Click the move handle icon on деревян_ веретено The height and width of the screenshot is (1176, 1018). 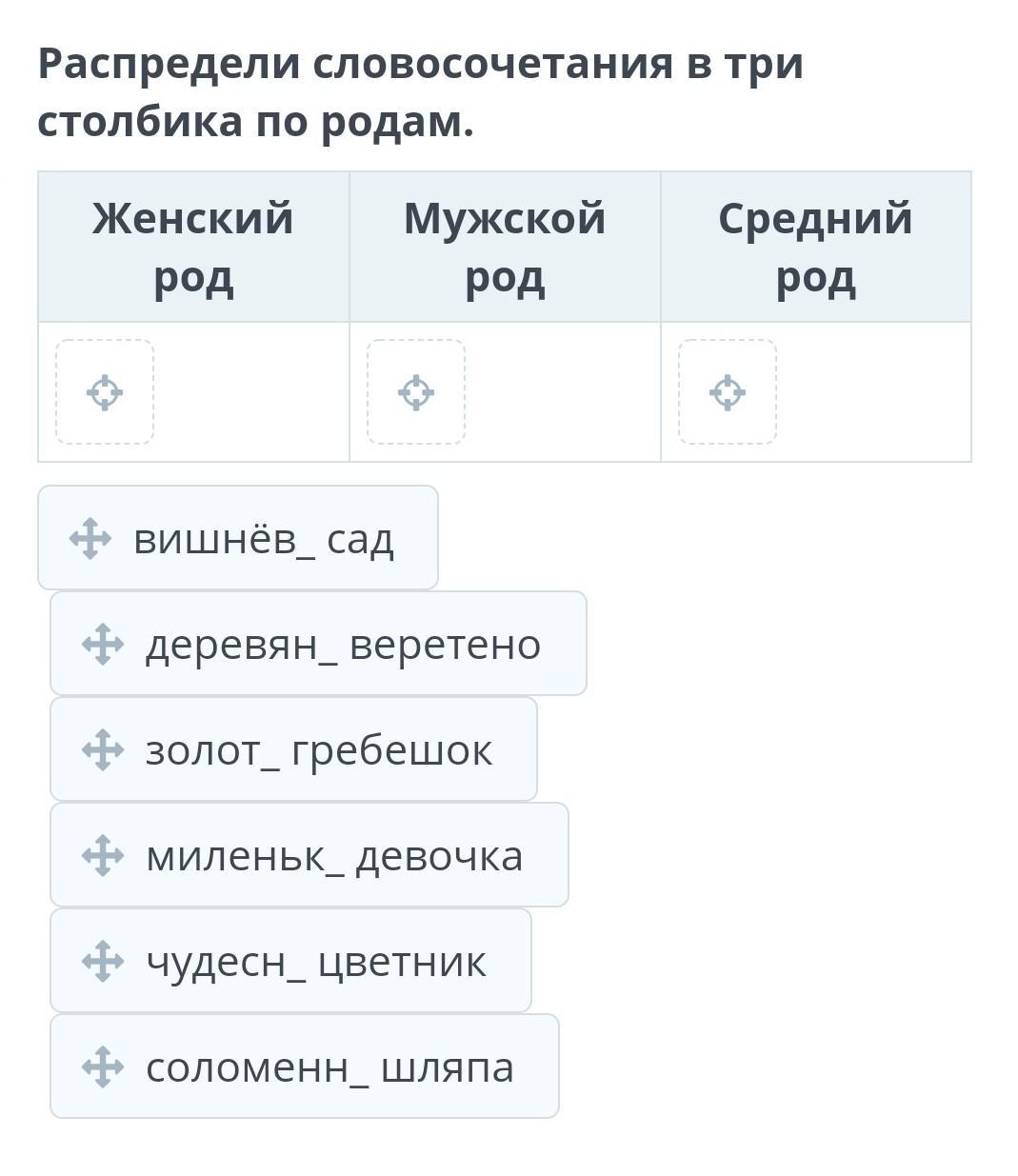click(x=103, y=645)
